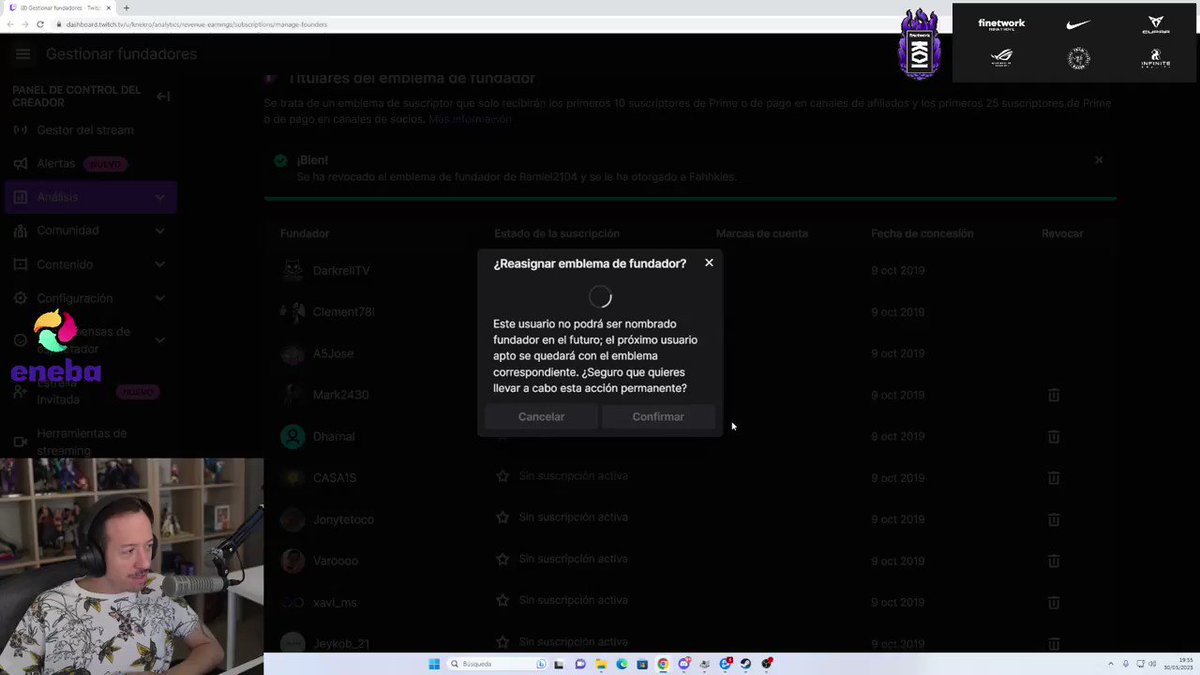Click the star icon in Jonytetoco row
The image size is (1200, 675).
click(x=503, y=517)
